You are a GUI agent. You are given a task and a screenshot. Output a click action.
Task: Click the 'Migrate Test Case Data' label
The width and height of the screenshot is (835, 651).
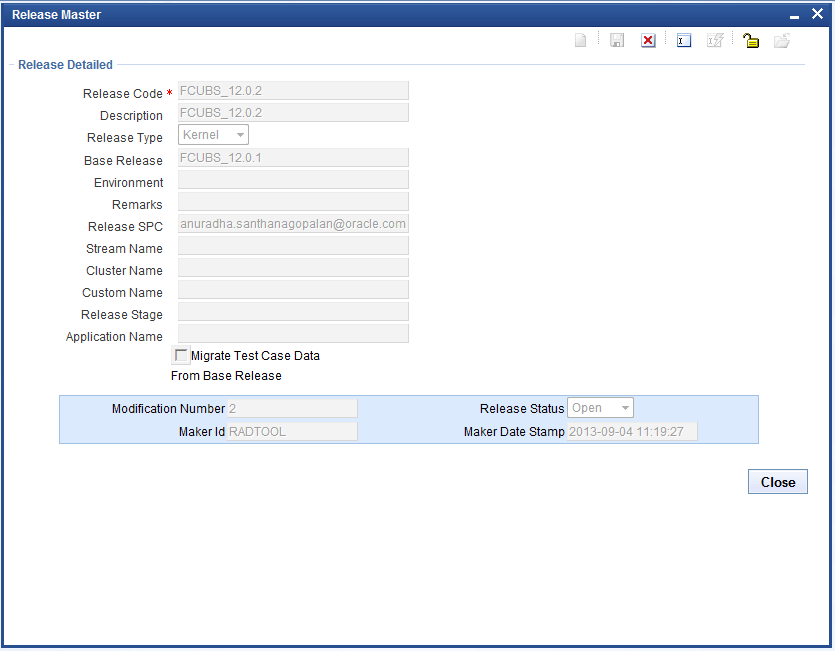tap(255, 355)
